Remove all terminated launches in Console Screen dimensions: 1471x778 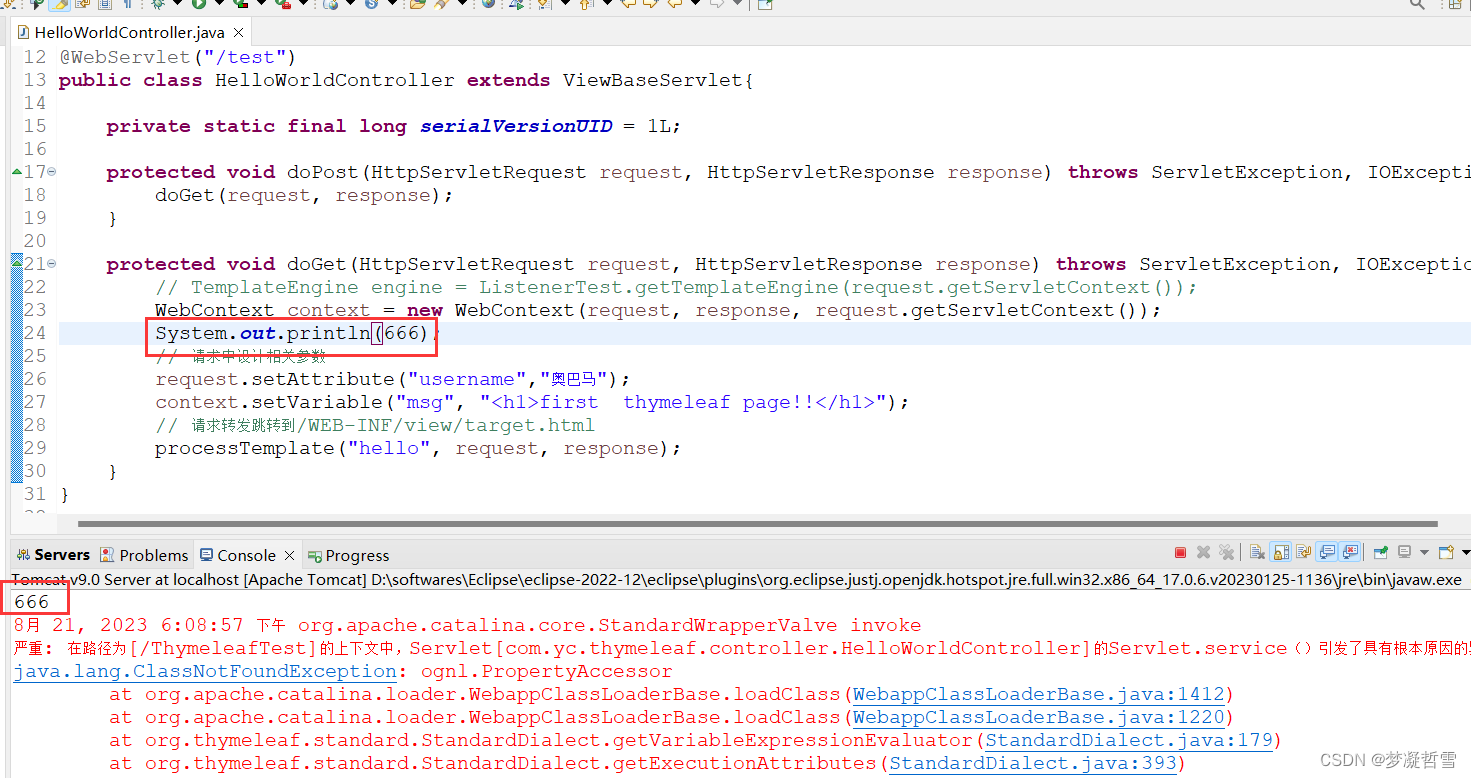[x=1226, y=552]
